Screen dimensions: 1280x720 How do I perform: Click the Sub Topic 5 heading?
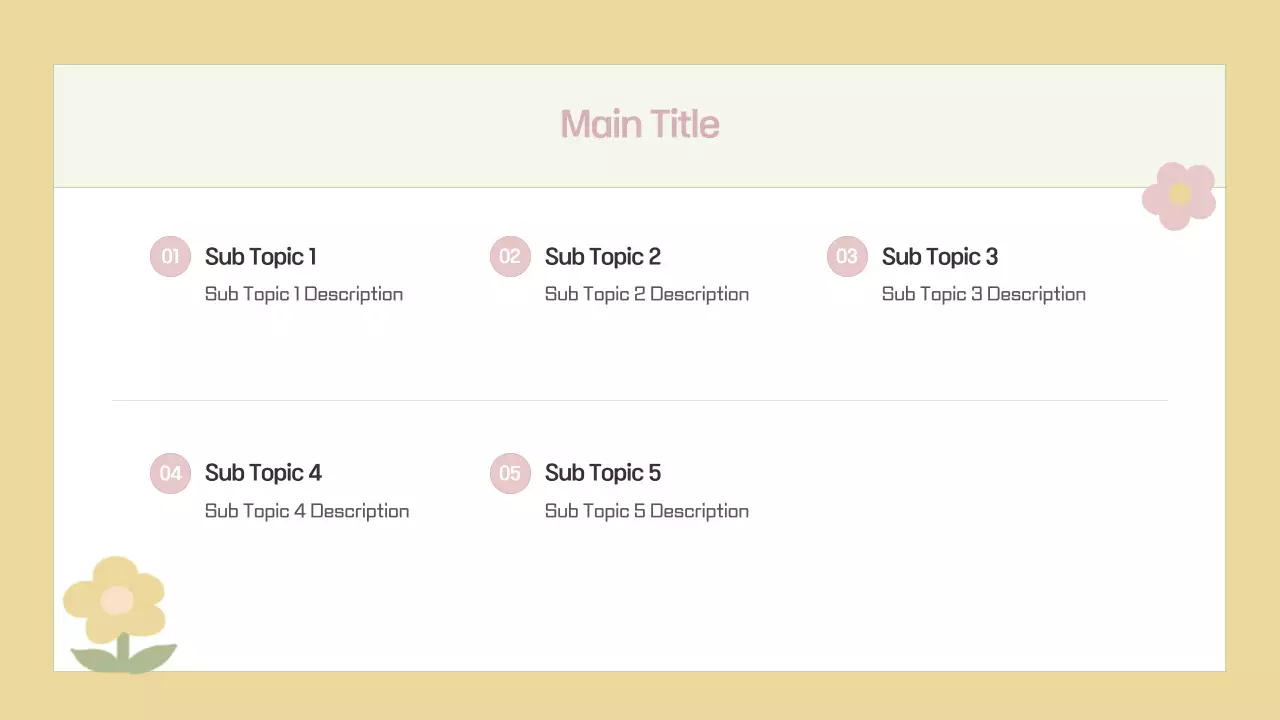pos(603,473)
